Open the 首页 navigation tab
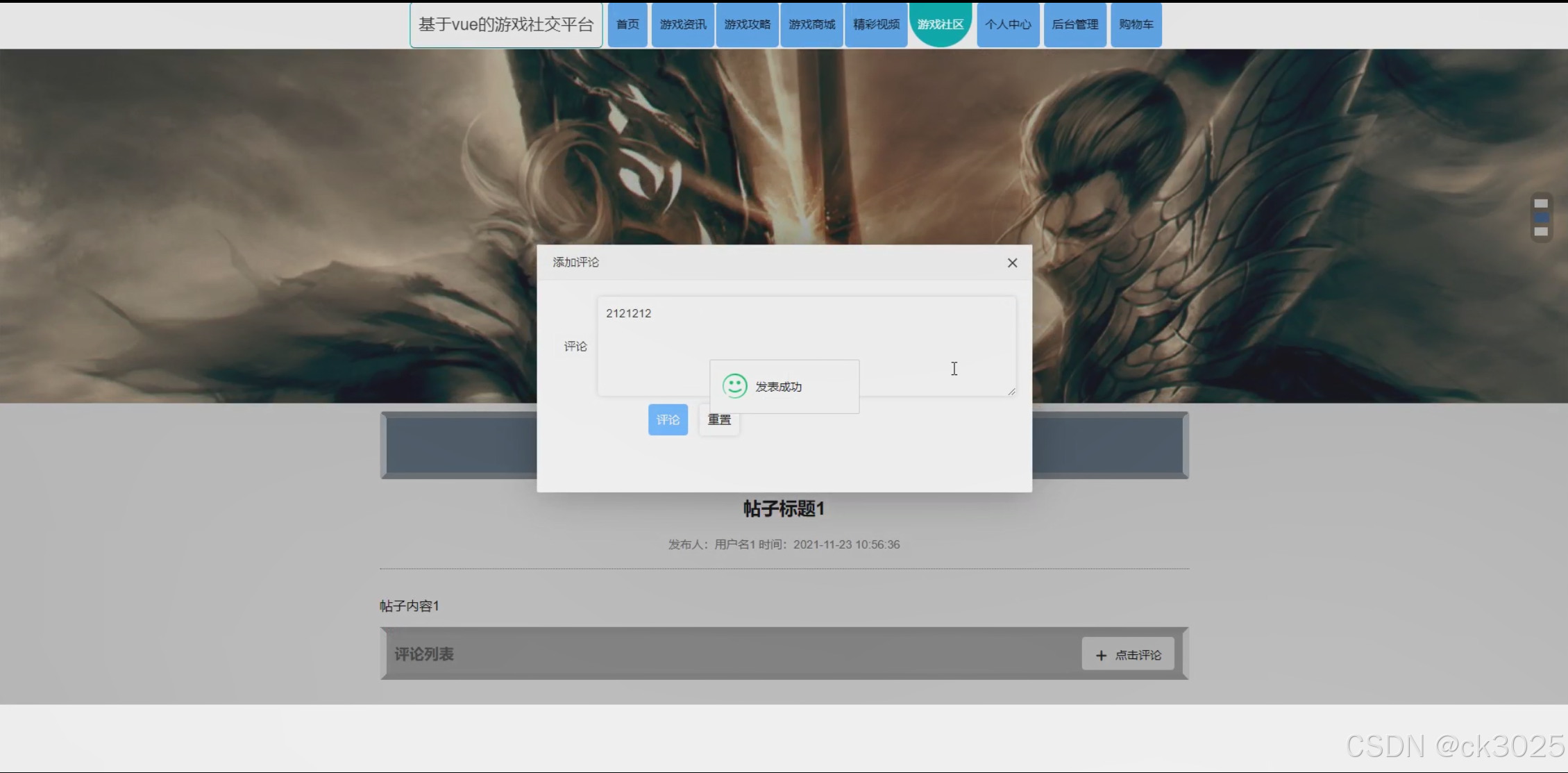This screenshot has height=773, width=1568. coord(627,24)
